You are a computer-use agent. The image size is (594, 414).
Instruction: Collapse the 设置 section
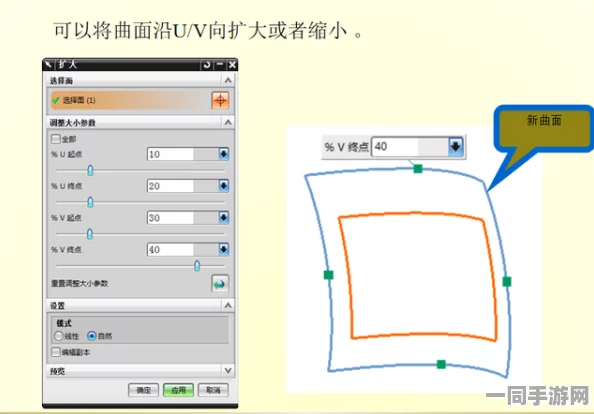tap(228, 305)
